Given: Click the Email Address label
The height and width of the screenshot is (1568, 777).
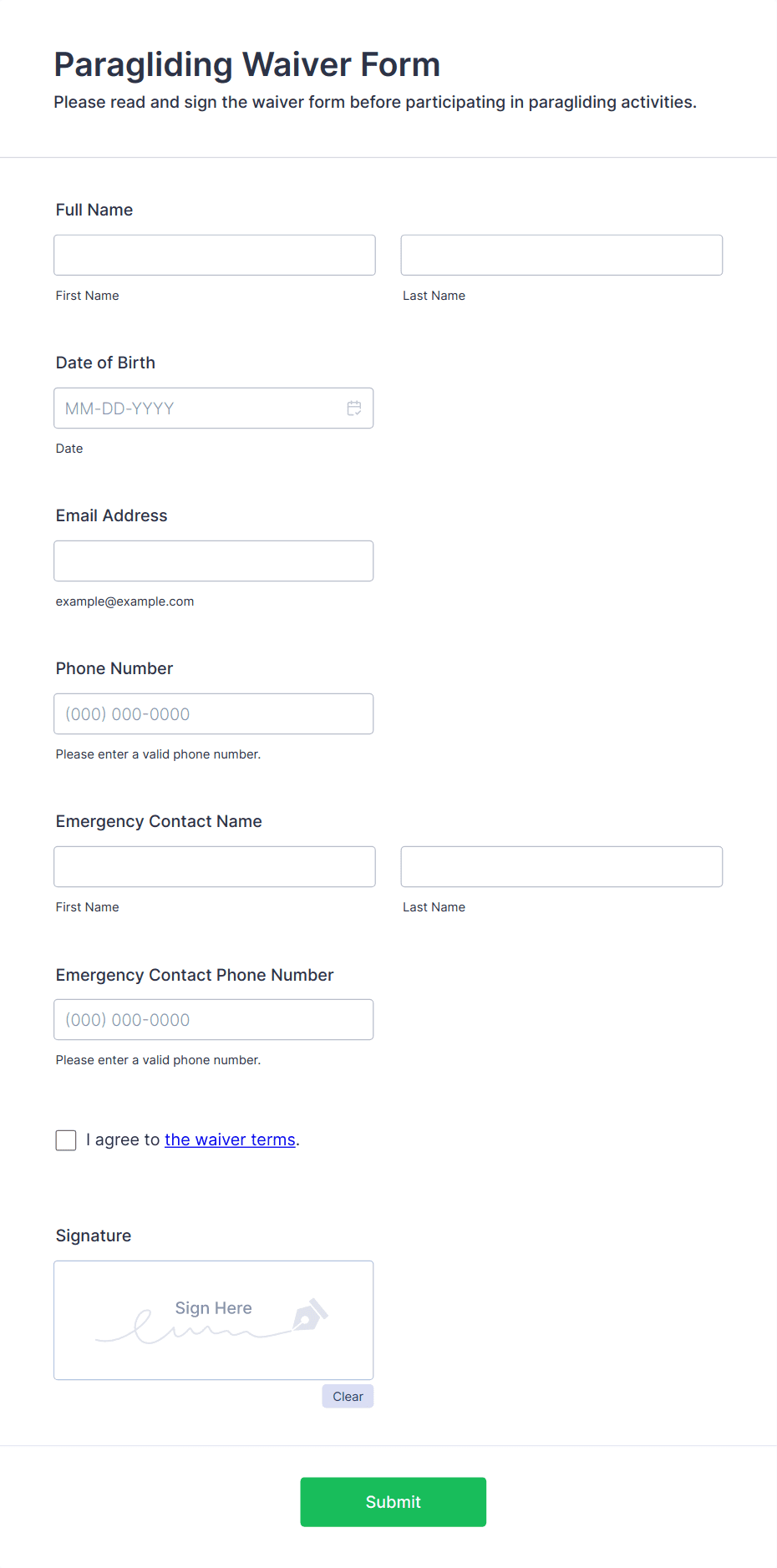Looking at the screenshot, I should coord(112,515).
